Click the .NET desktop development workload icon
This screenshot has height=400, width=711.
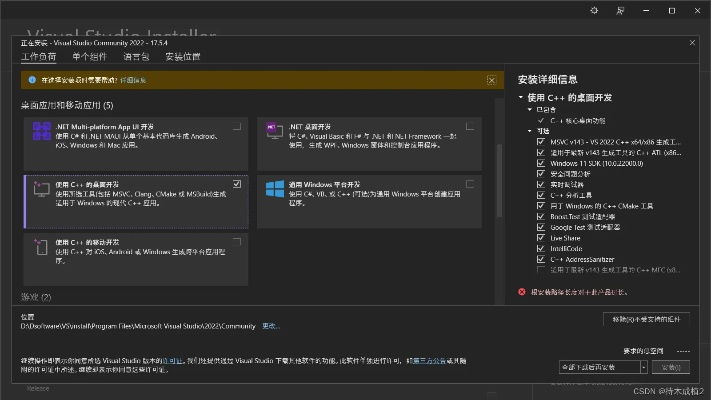tap(275, 130)
